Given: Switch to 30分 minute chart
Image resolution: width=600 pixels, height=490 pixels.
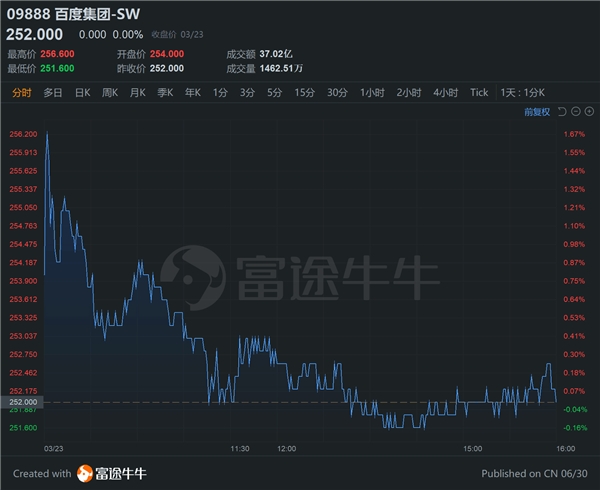Looking at the screenshot, I should click(338, 93).
